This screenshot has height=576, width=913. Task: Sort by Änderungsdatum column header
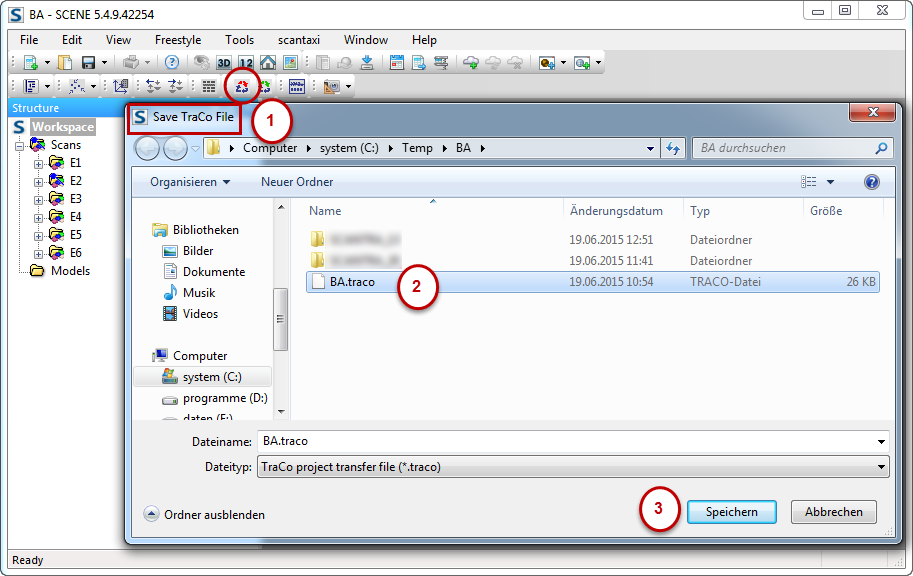click(616, 211)
